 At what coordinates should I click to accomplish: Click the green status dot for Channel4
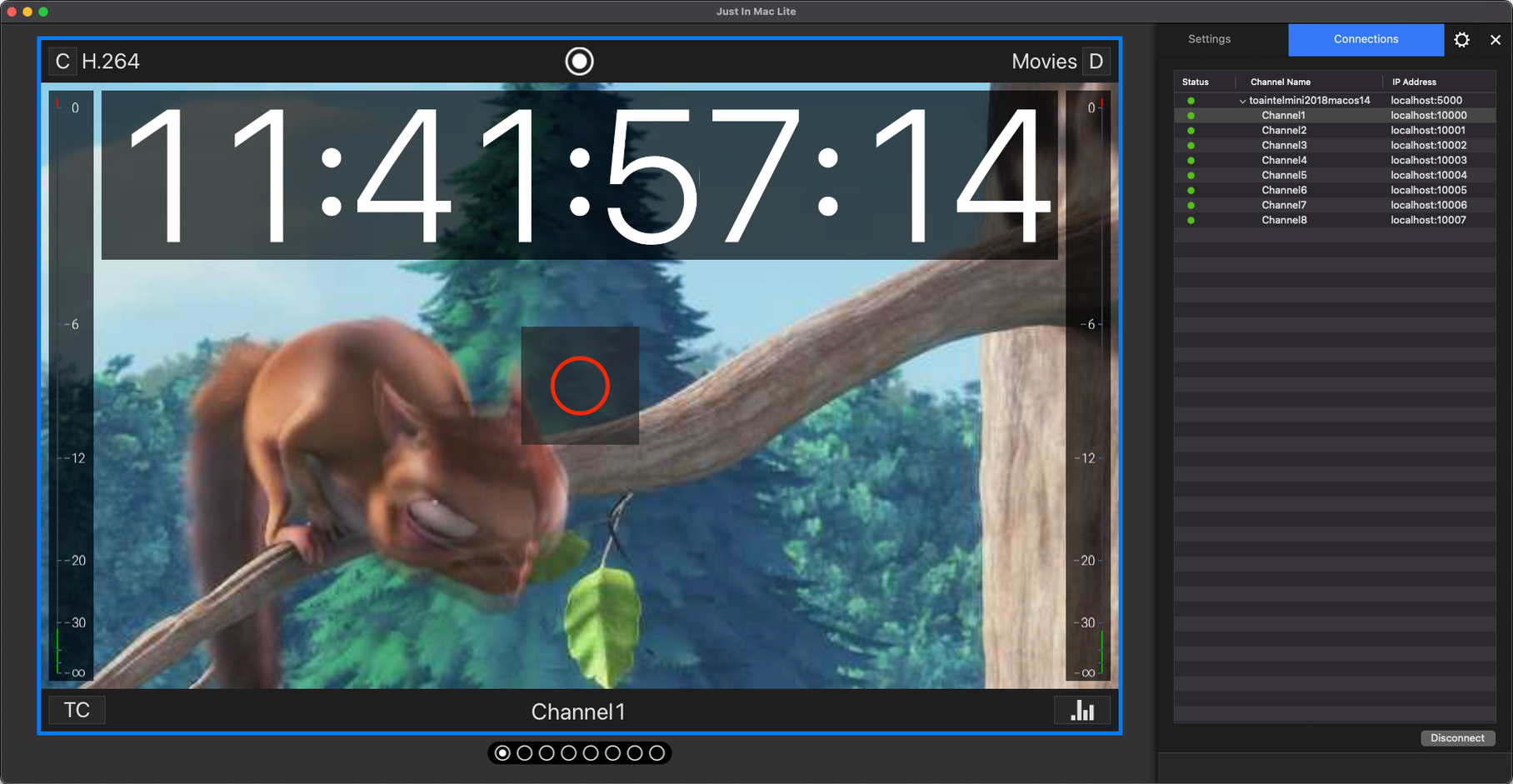point(1191,161)
